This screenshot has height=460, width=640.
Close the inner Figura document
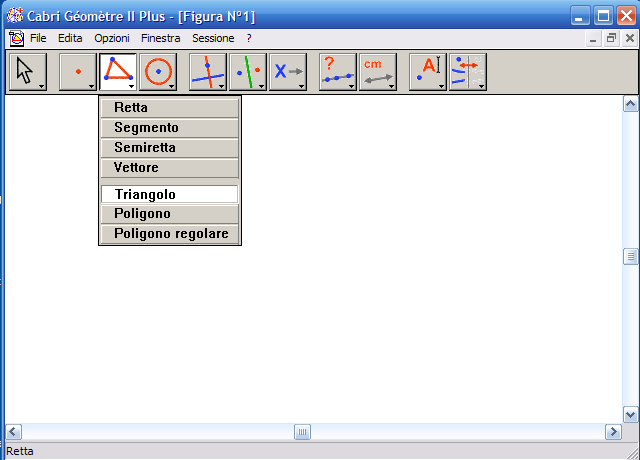point(629,38)
